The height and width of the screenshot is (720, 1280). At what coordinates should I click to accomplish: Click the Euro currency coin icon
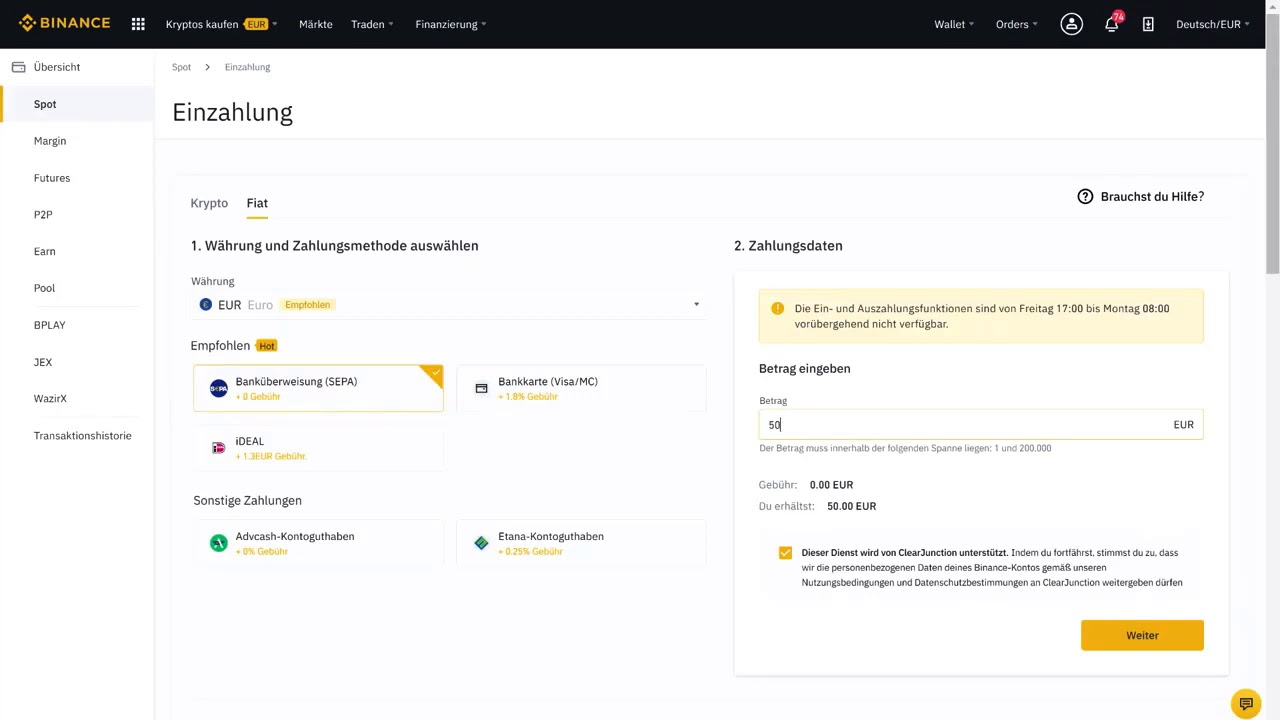[205, 305]
